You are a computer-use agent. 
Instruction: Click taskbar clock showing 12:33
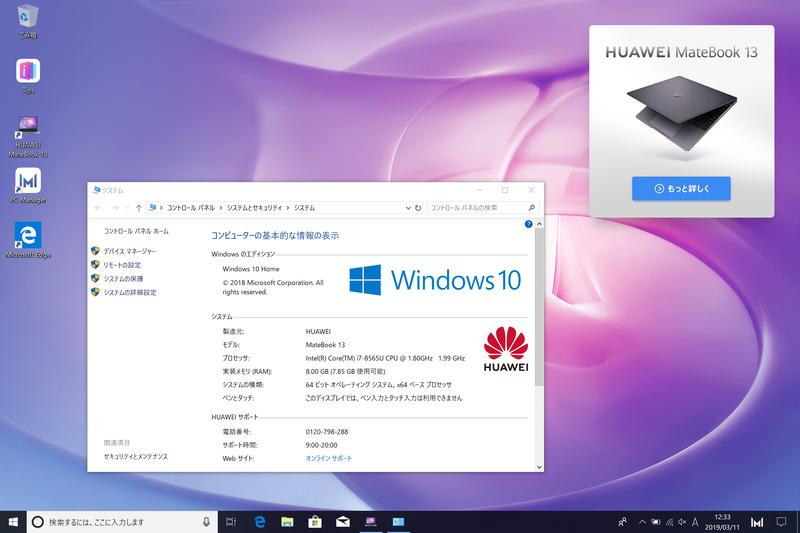click(722, 522)
